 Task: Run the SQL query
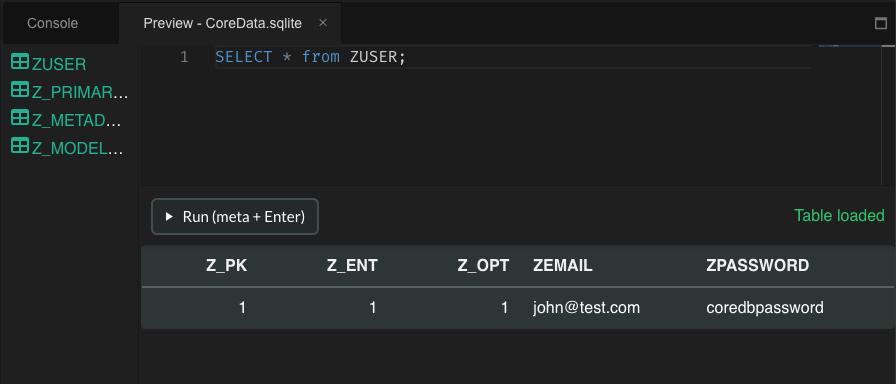pyautogui.click(x=235, y=217)
